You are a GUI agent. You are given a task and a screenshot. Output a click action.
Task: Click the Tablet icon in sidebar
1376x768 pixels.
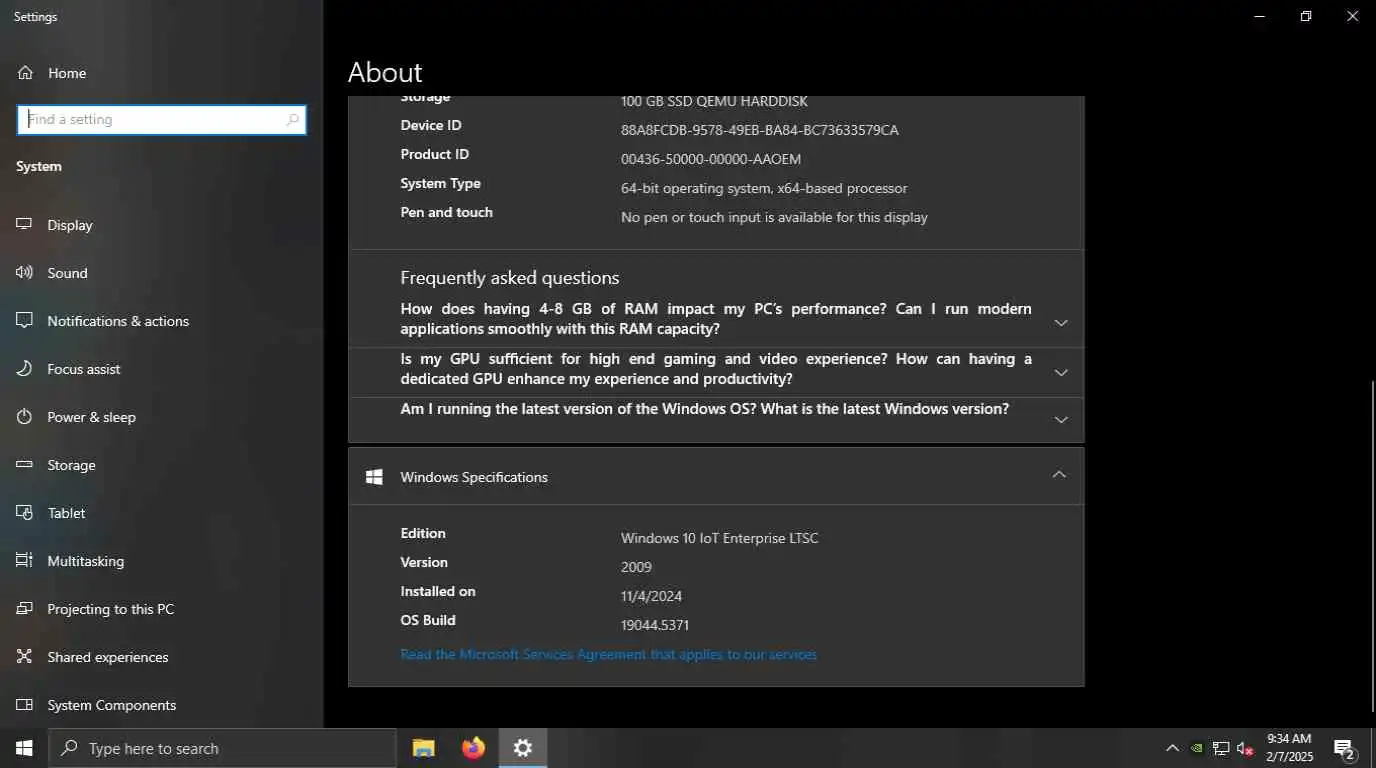pyautogui.click(x=25, y=513)
